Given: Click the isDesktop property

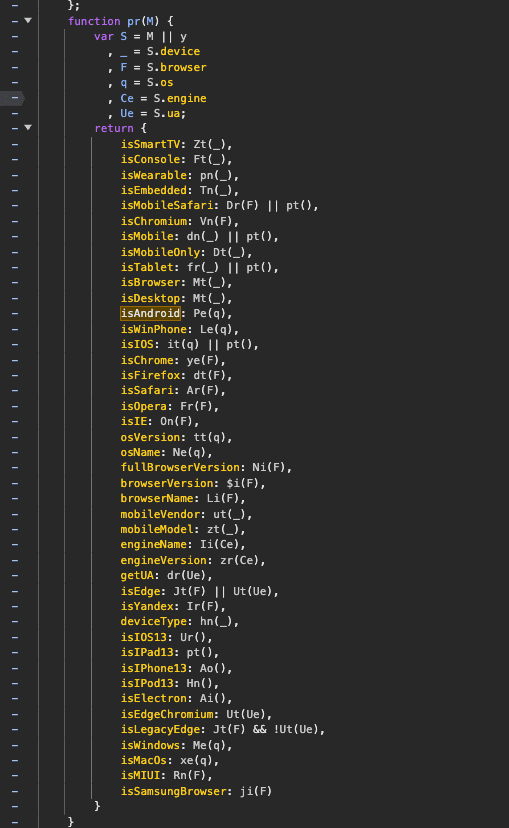Looking at the screenshot, I should point(150,298).
